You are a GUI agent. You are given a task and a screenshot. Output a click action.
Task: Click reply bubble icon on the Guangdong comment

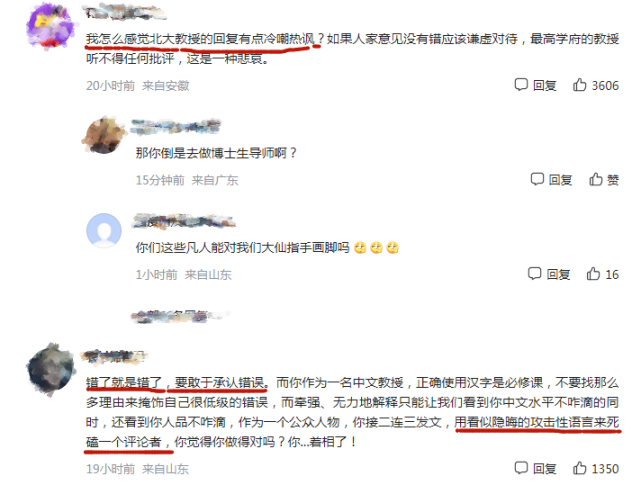pos(537,179)
